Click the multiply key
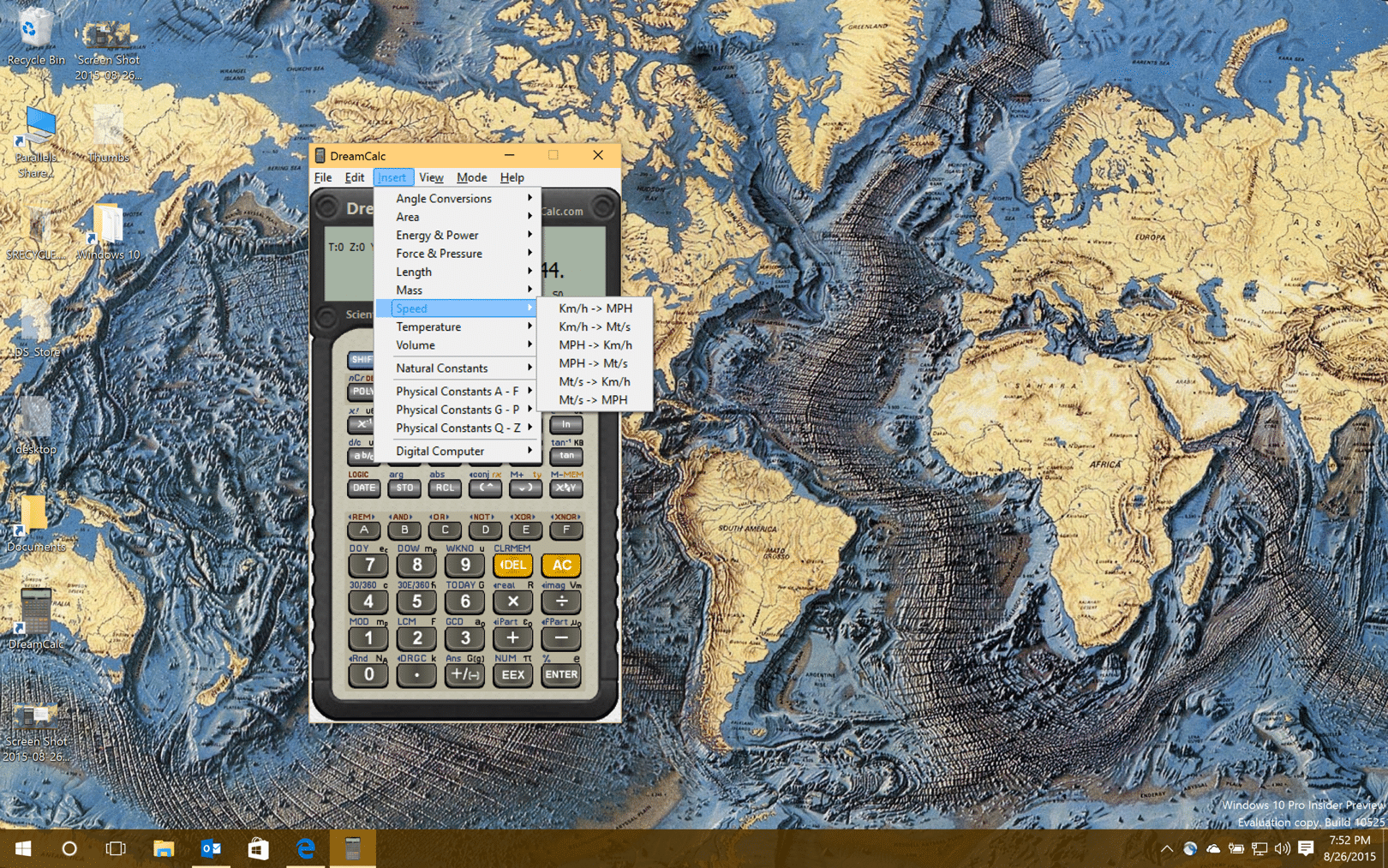1388x868 pixels. (512, 602)
